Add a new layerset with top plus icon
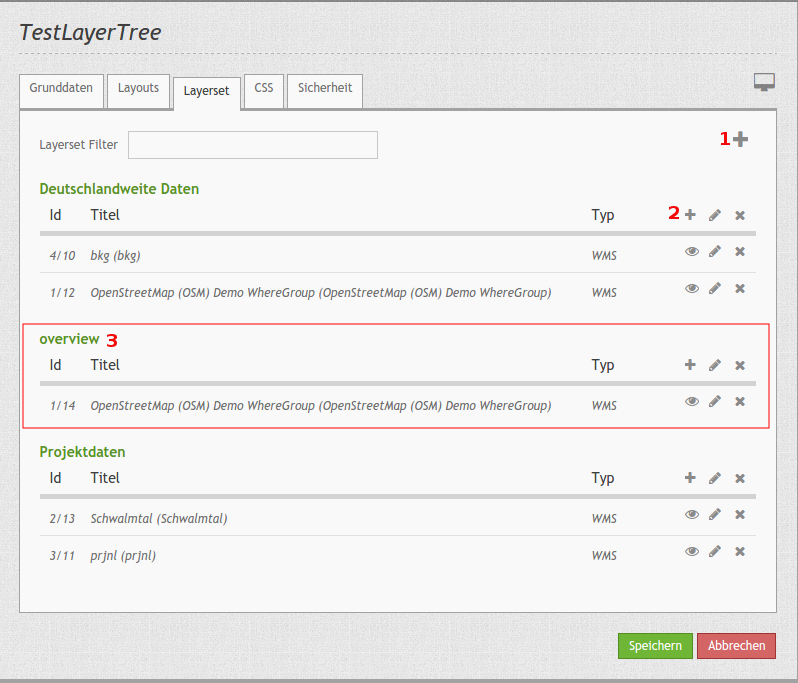The image size is (798, 683). pos(740,140)
